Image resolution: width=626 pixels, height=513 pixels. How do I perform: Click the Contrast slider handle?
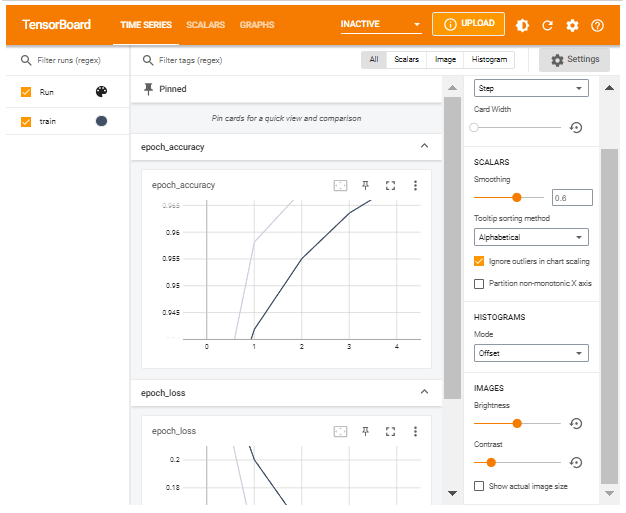[x=491, y=463]
